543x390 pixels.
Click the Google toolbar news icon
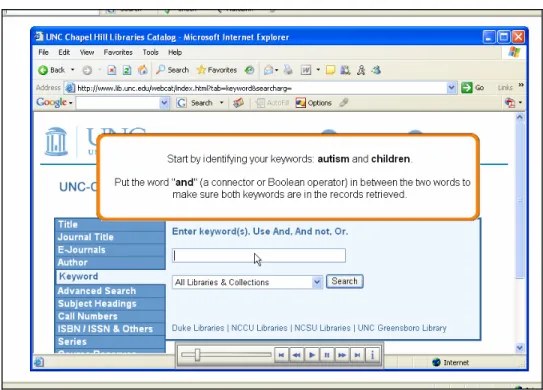coord(238,103)
